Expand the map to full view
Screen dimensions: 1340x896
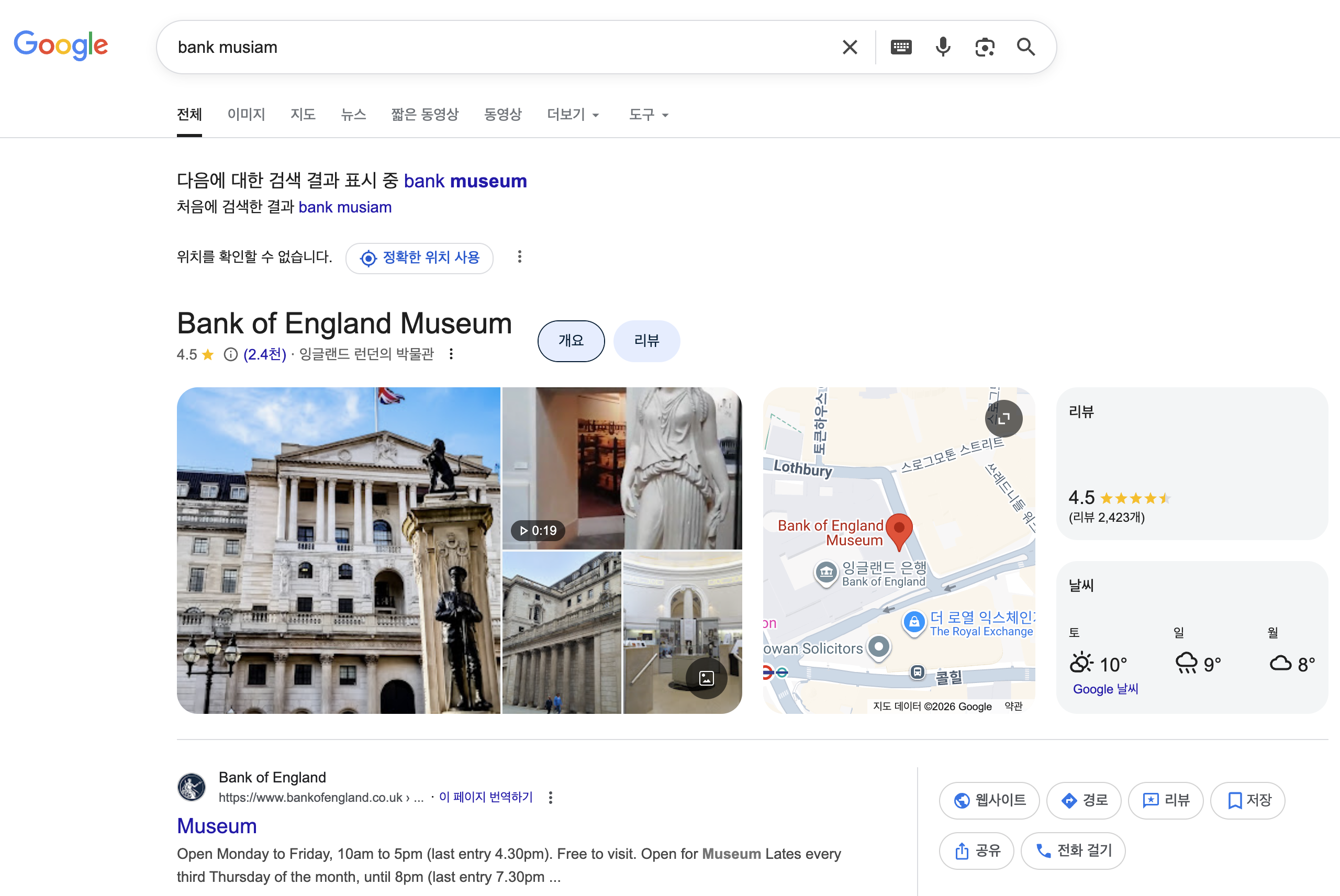pos(1003,418)
